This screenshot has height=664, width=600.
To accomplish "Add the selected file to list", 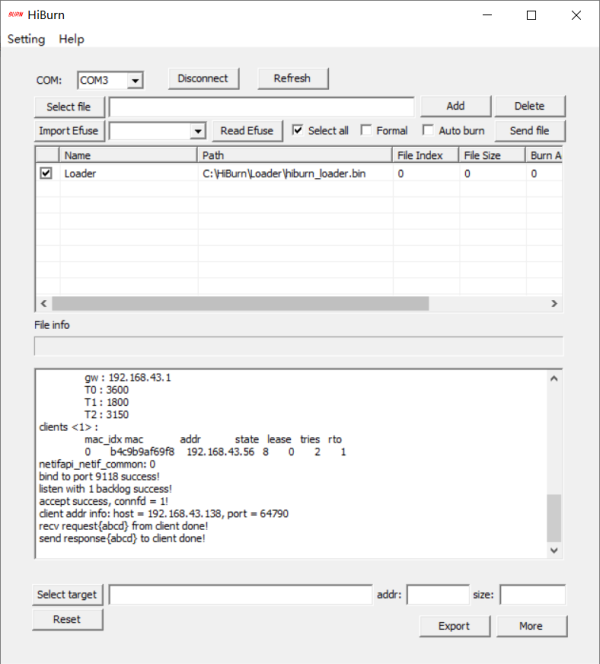I will 456,106.
